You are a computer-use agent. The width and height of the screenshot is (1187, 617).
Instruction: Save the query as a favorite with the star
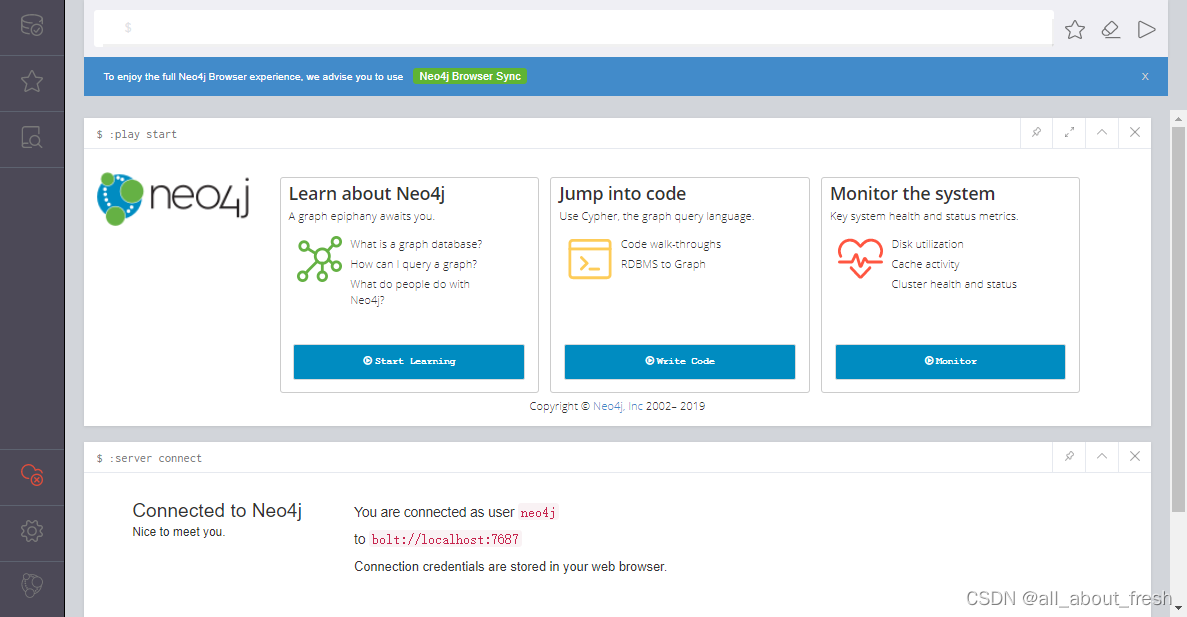click(1074, 30)
